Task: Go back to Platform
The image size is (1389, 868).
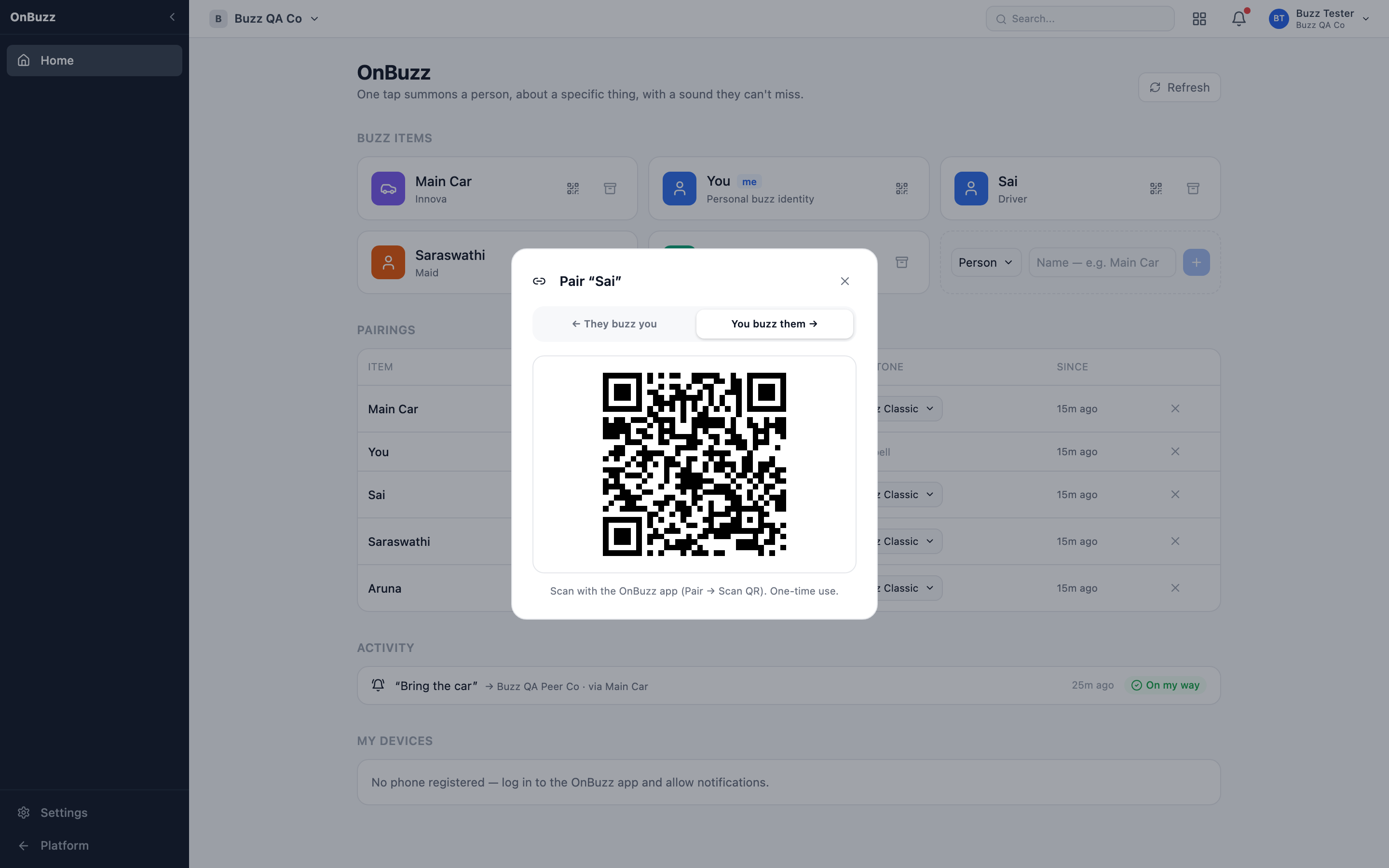Action: pos(94,845)
